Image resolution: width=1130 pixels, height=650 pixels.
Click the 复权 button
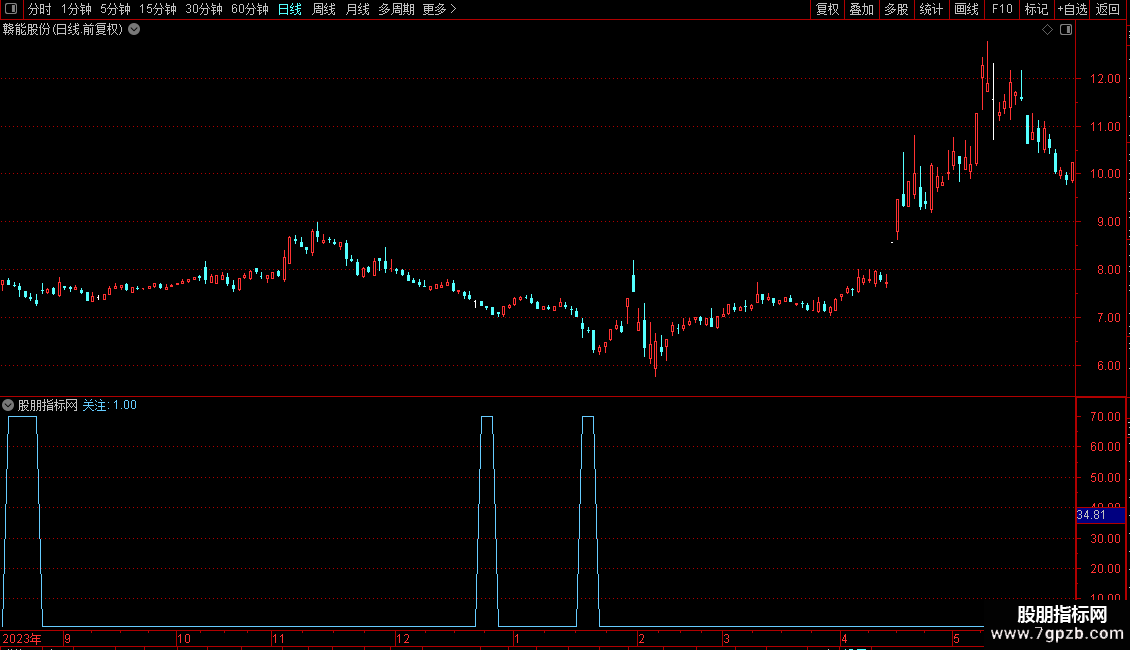(827, 9)
